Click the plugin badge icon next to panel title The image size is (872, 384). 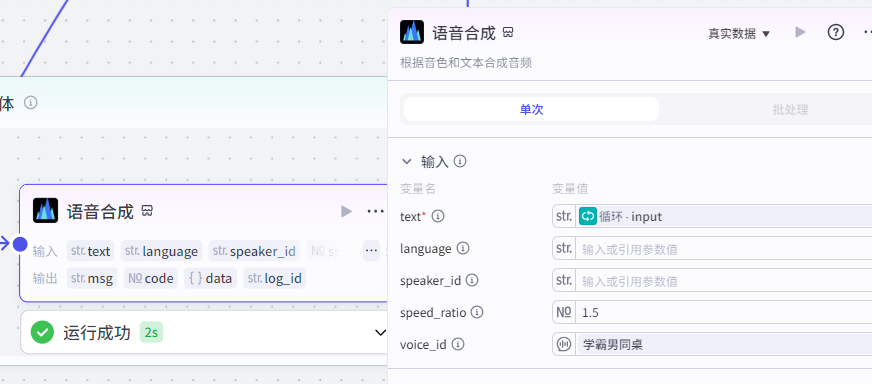coord(508,33)
